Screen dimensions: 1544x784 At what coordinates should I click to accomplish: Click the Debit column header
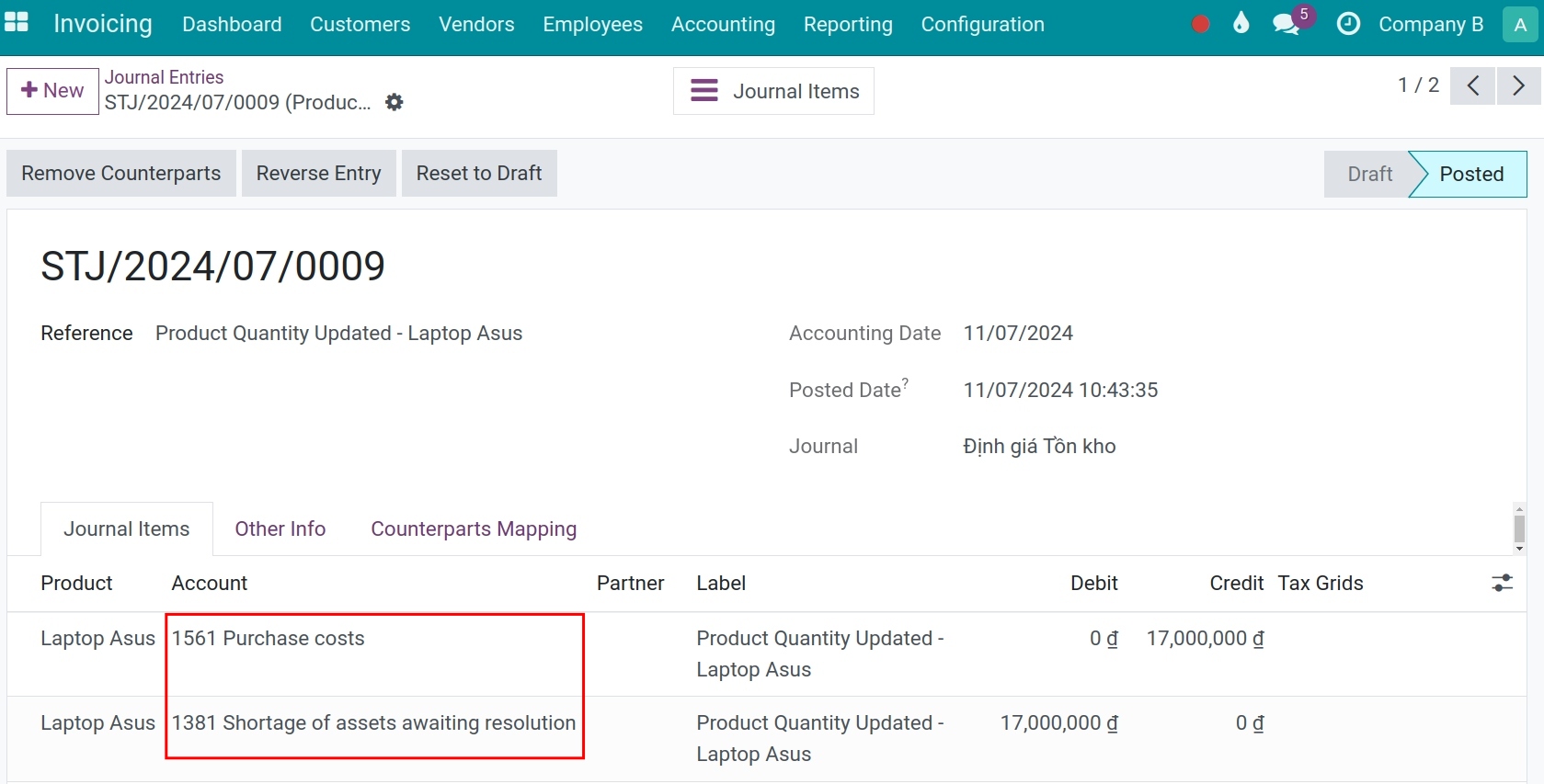pyautogui.click(x=1094, y=583)
